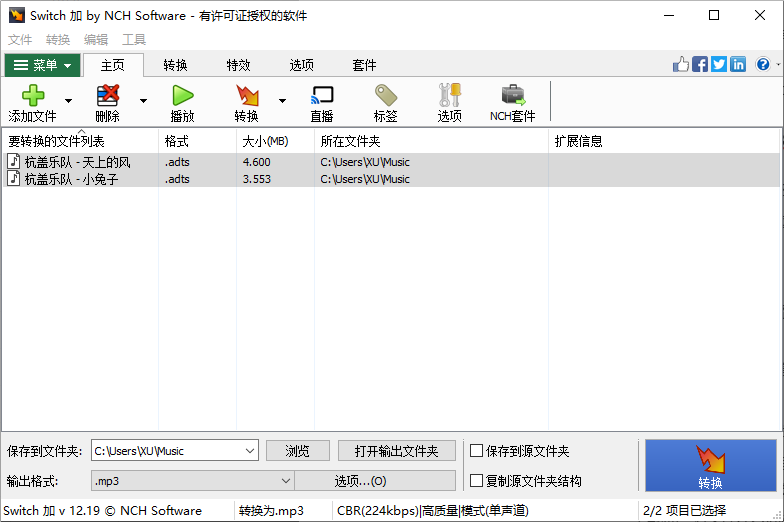The height and width of the screenshot is (522, 784).
Task: Share via the Twitter icon
Action: (x=719, y=64)
